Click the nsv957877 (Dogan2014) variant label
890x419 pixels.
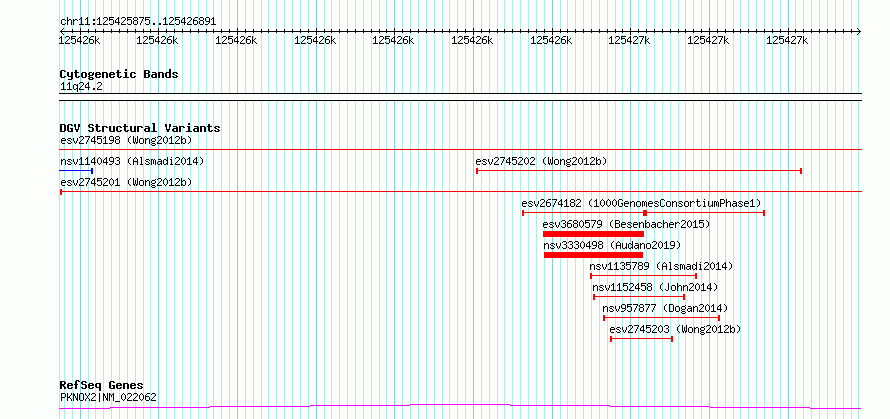(x=665, y=308)
